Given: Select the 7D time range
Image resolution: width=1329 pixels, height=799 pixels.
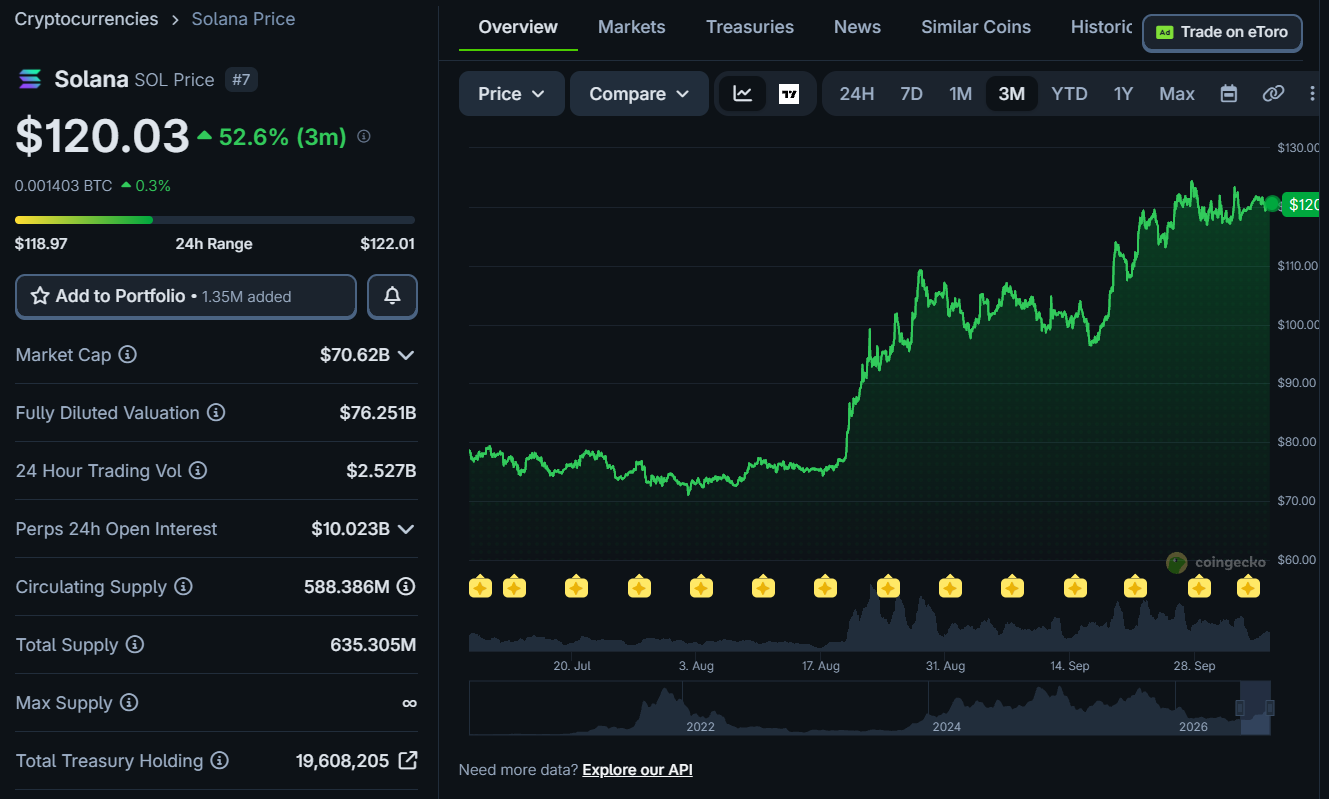Looking at the screenshot, I should point(911,94).
